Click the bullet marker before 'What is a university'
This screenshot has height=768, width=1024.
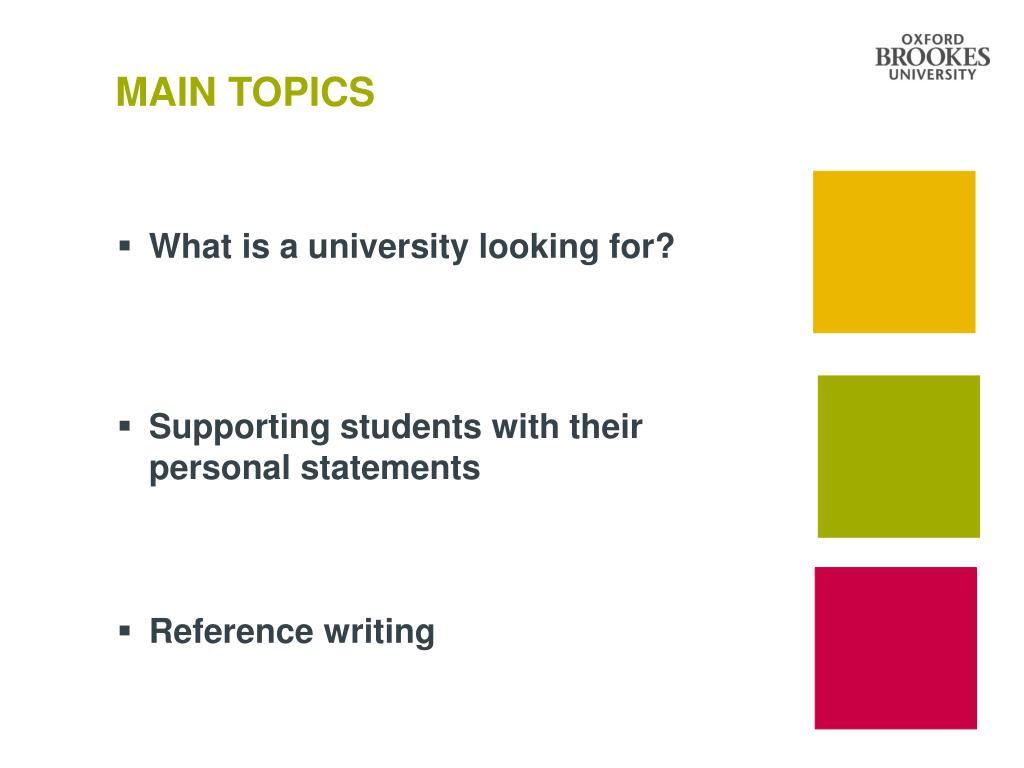[125, 246]
